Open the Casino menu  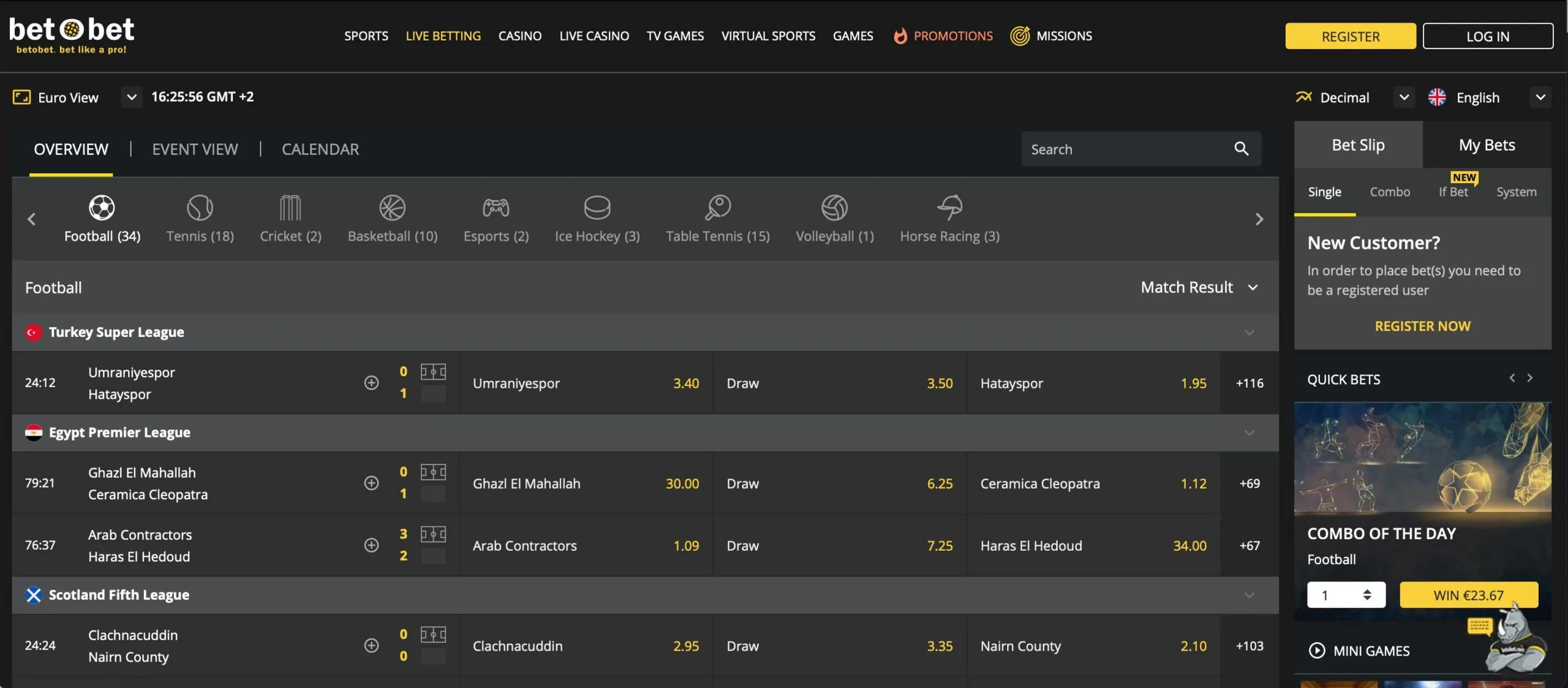519,36
